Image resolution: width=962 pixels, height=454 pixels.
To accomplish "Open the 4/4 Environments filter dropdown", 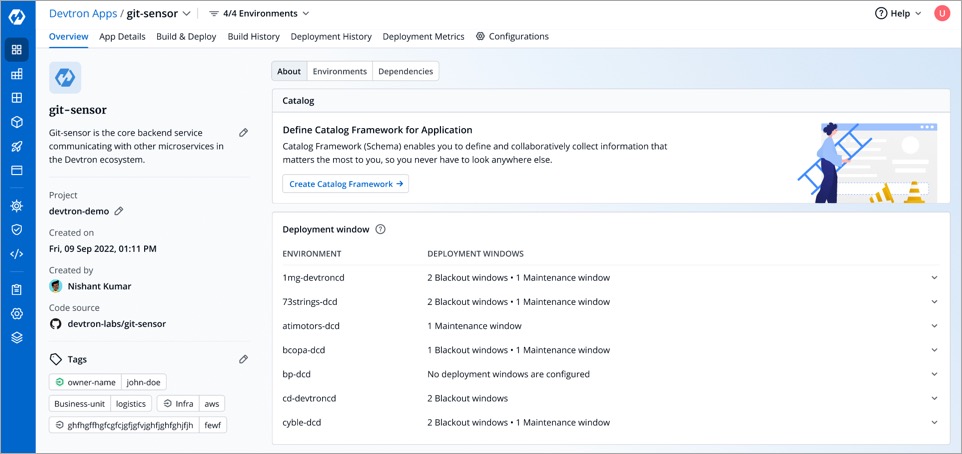I will coord(260,13).
